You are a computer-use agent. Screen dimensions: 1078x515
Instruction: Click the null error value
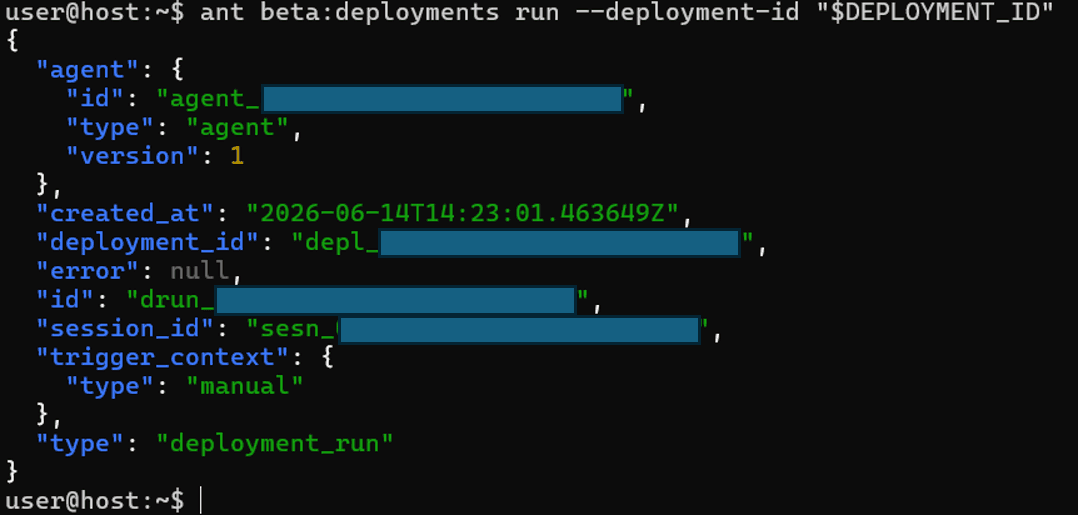pos(199,272)
